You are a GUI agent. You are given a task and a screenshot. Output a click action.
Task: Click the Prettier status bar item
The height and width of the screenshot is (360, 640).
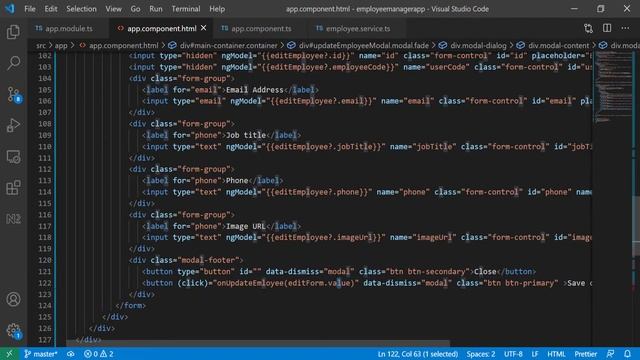pyautogui.click(x=586, y=354)
